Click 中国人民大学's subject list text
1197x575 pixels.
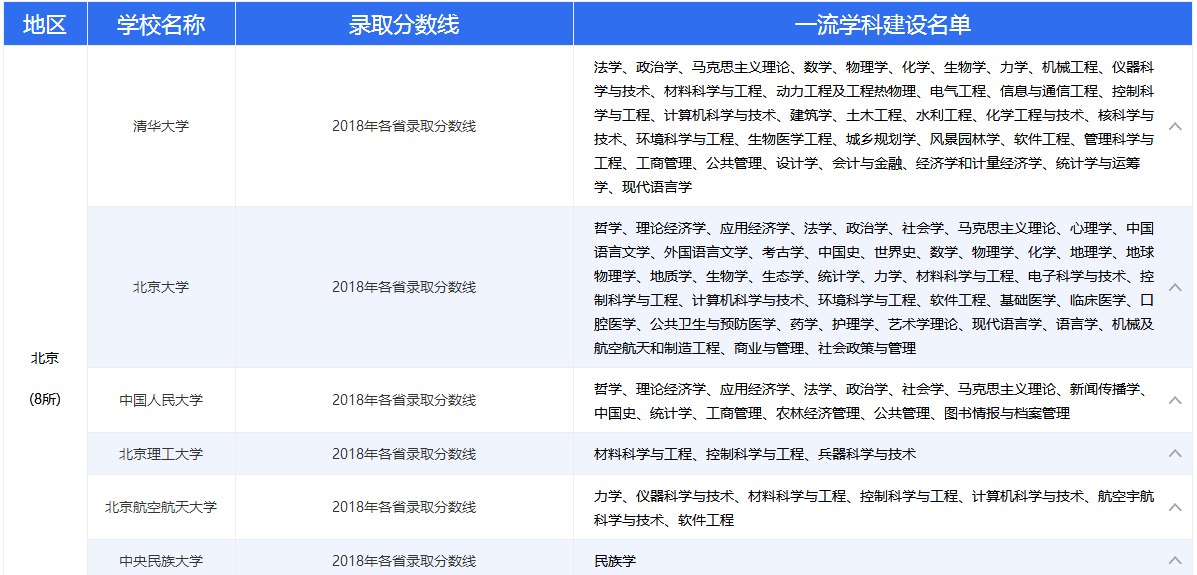[871, 401]
